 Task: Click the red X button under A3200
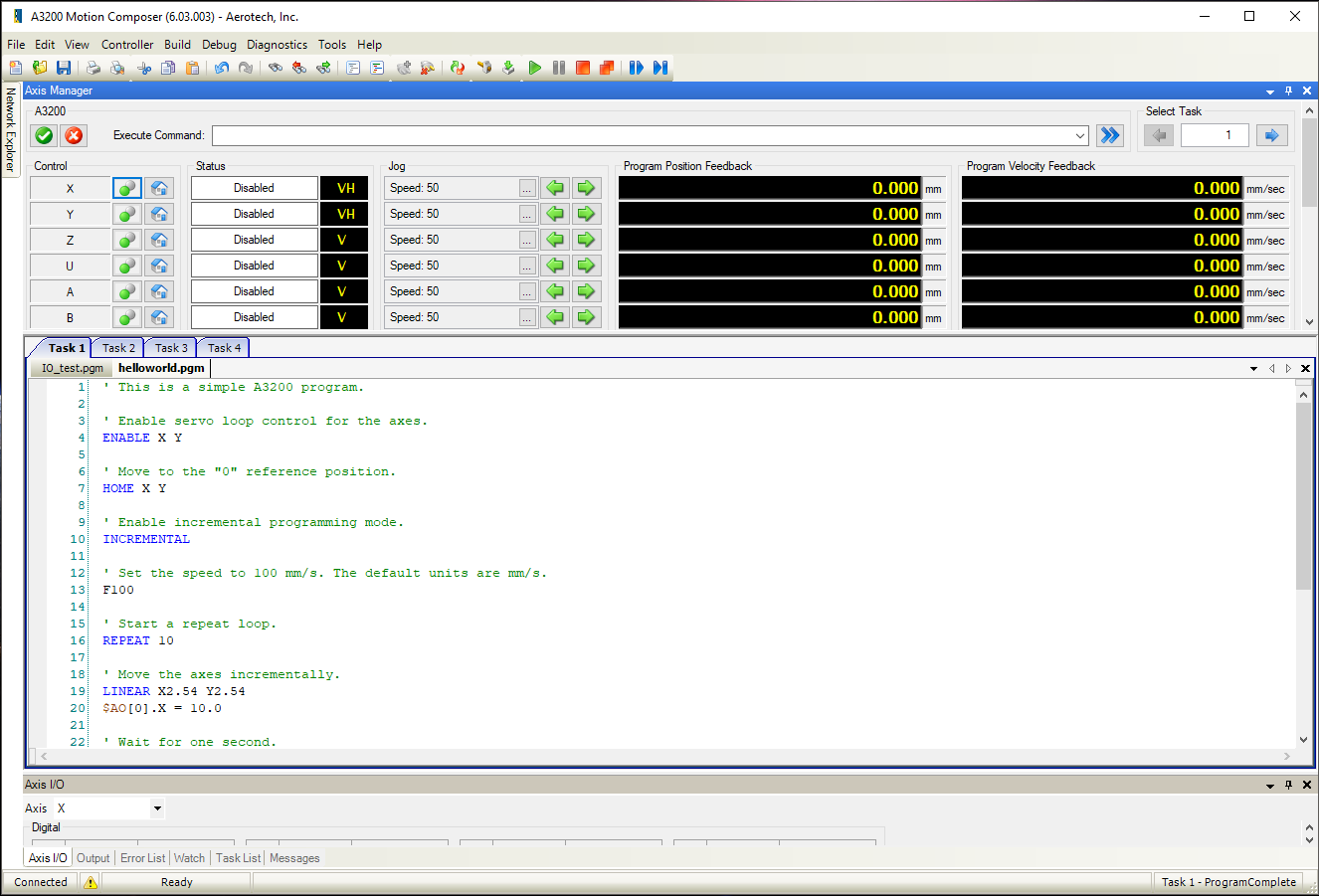pyautogui.click(x=74, y=135)
